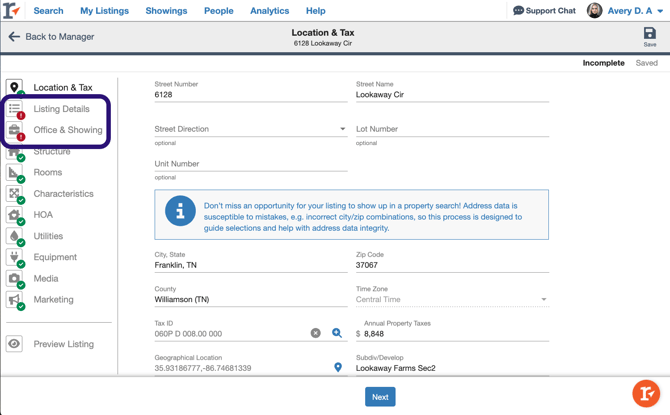Open the Listing Details section

(x=61, y=109)
